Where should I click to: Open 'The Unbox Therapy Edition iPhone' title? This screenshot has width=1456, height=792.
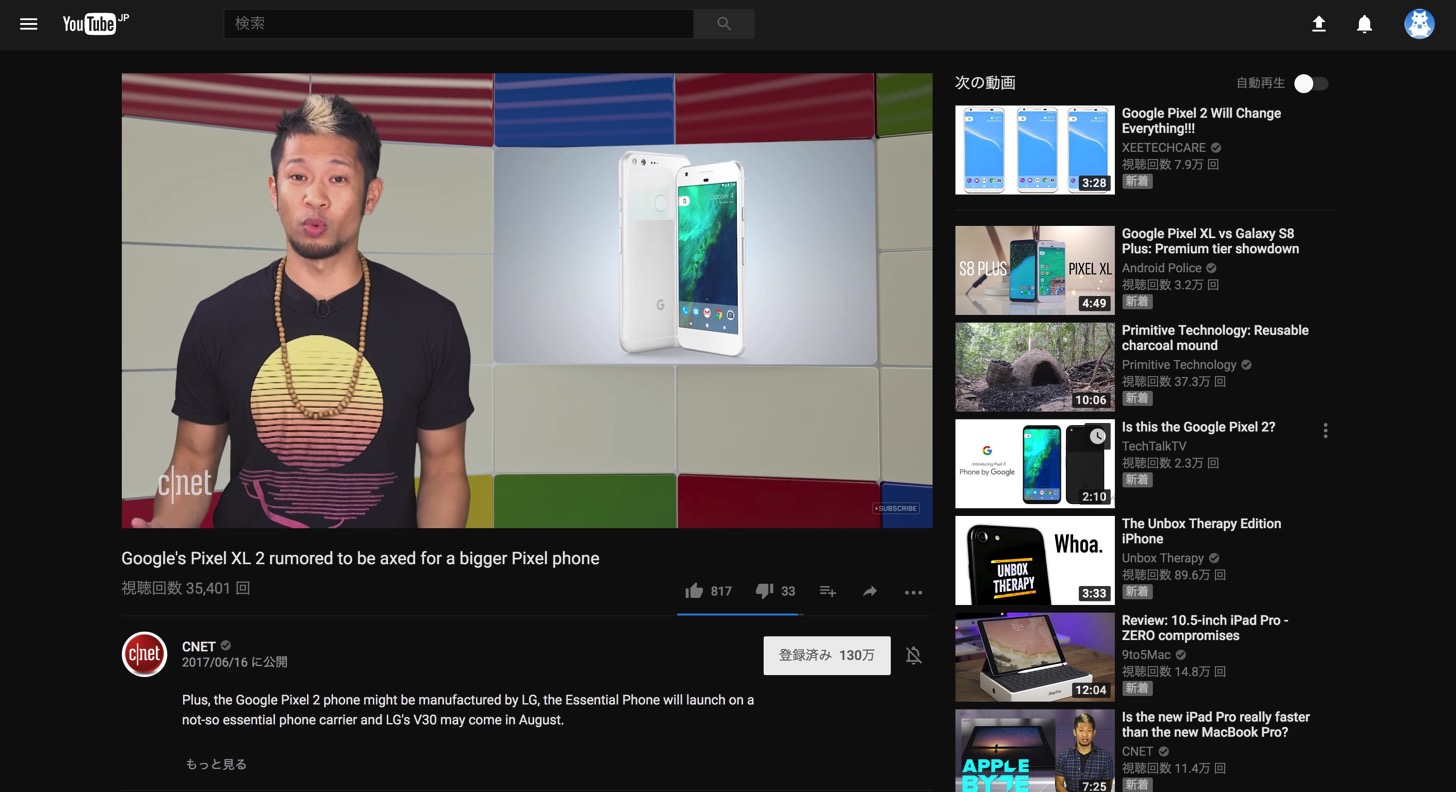click(1201, 531)
